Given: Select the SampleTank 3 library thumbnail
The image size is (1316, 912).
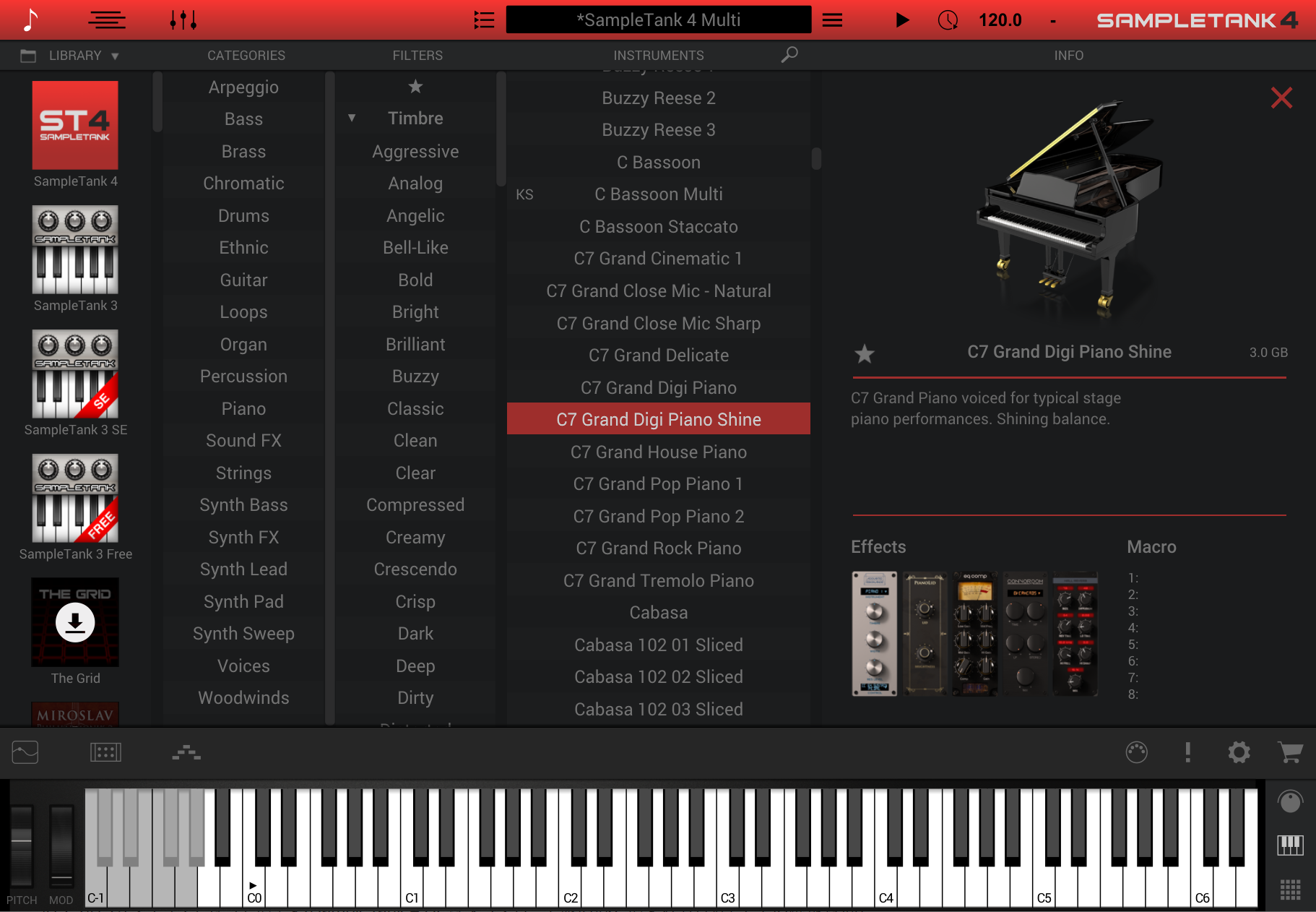Looking at the screenshot, I should tap(75, 249).
